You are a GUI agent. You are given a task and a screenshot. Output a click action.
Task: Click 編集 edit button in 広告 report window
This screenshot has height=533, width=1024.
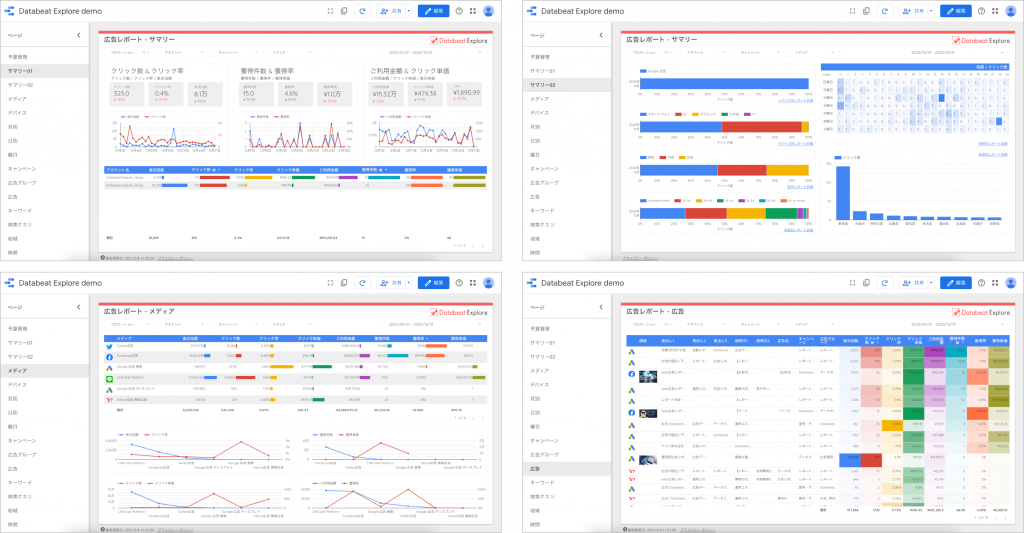point(956,283)
